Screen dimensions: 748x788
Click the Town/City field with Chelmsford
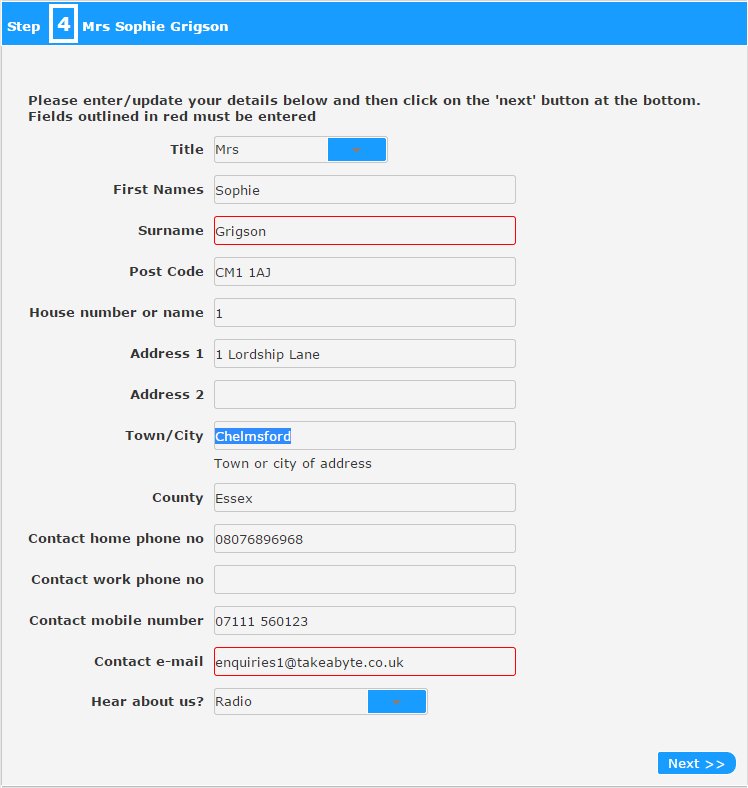[x=364, y=436]
